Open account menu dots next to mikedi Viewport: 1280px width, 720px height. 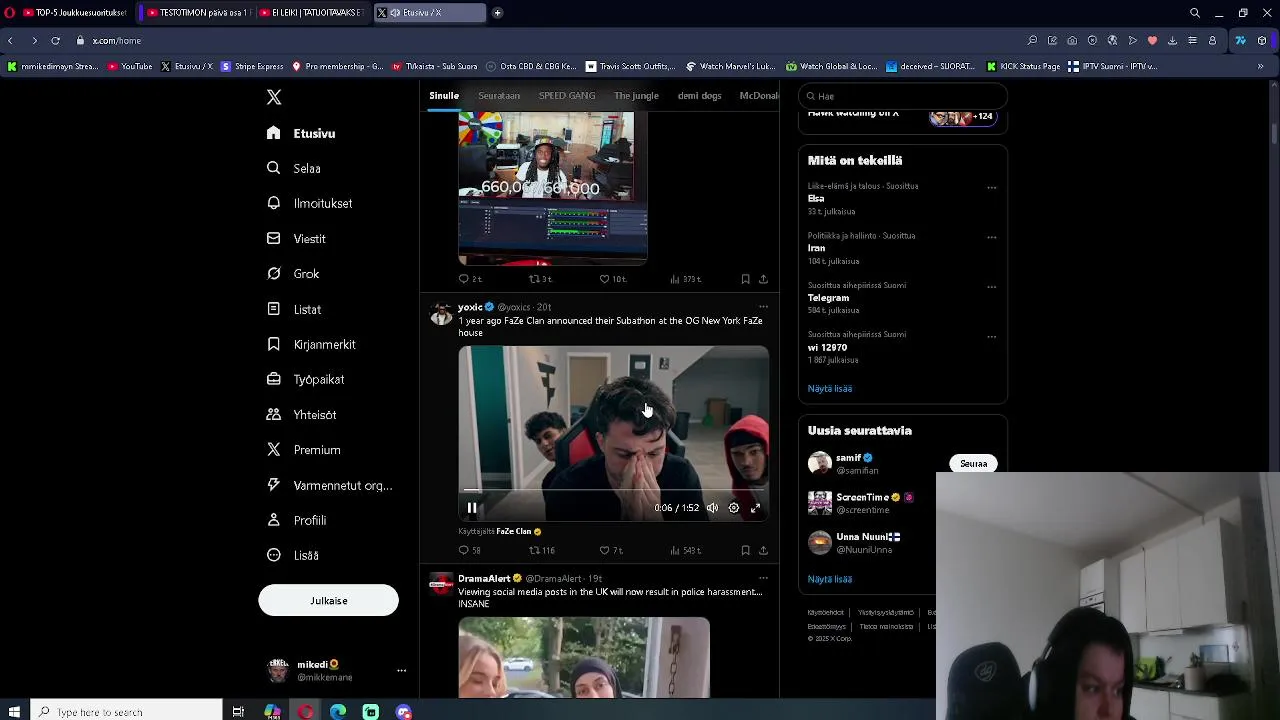pyautogui.click(x=401, y=671)
